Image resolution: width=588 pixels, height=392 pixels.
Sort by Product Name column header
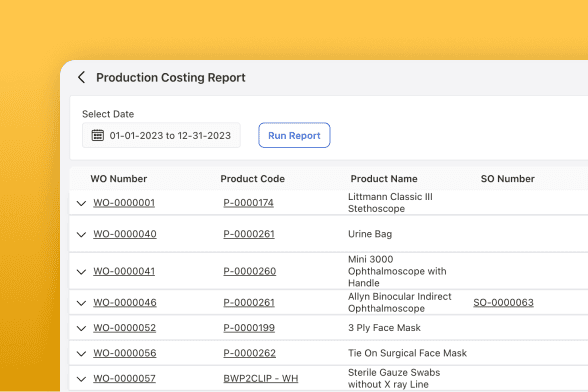(x=384, y=179)
